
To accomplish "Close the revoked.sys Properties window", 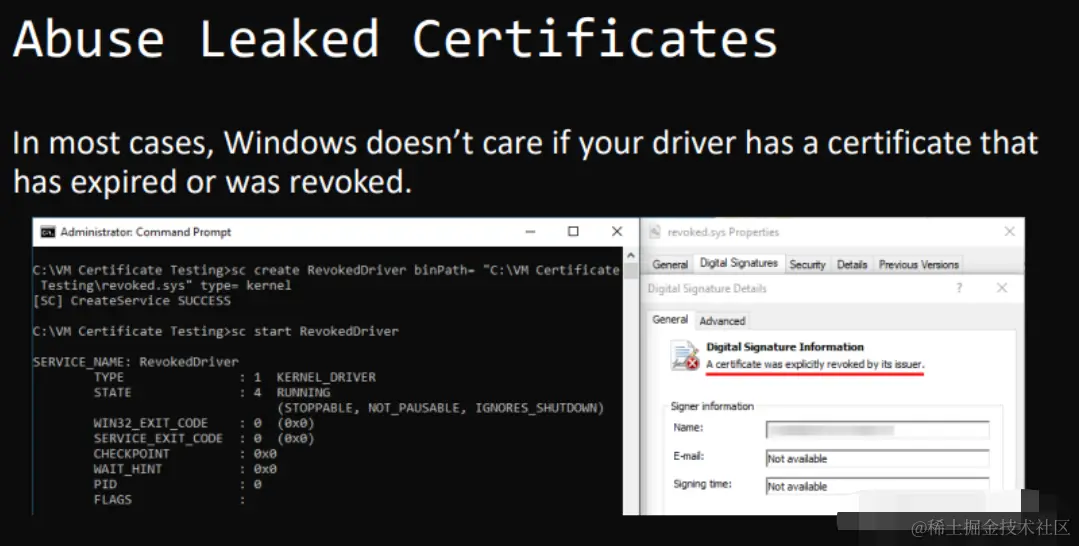I will point(1009,231).
